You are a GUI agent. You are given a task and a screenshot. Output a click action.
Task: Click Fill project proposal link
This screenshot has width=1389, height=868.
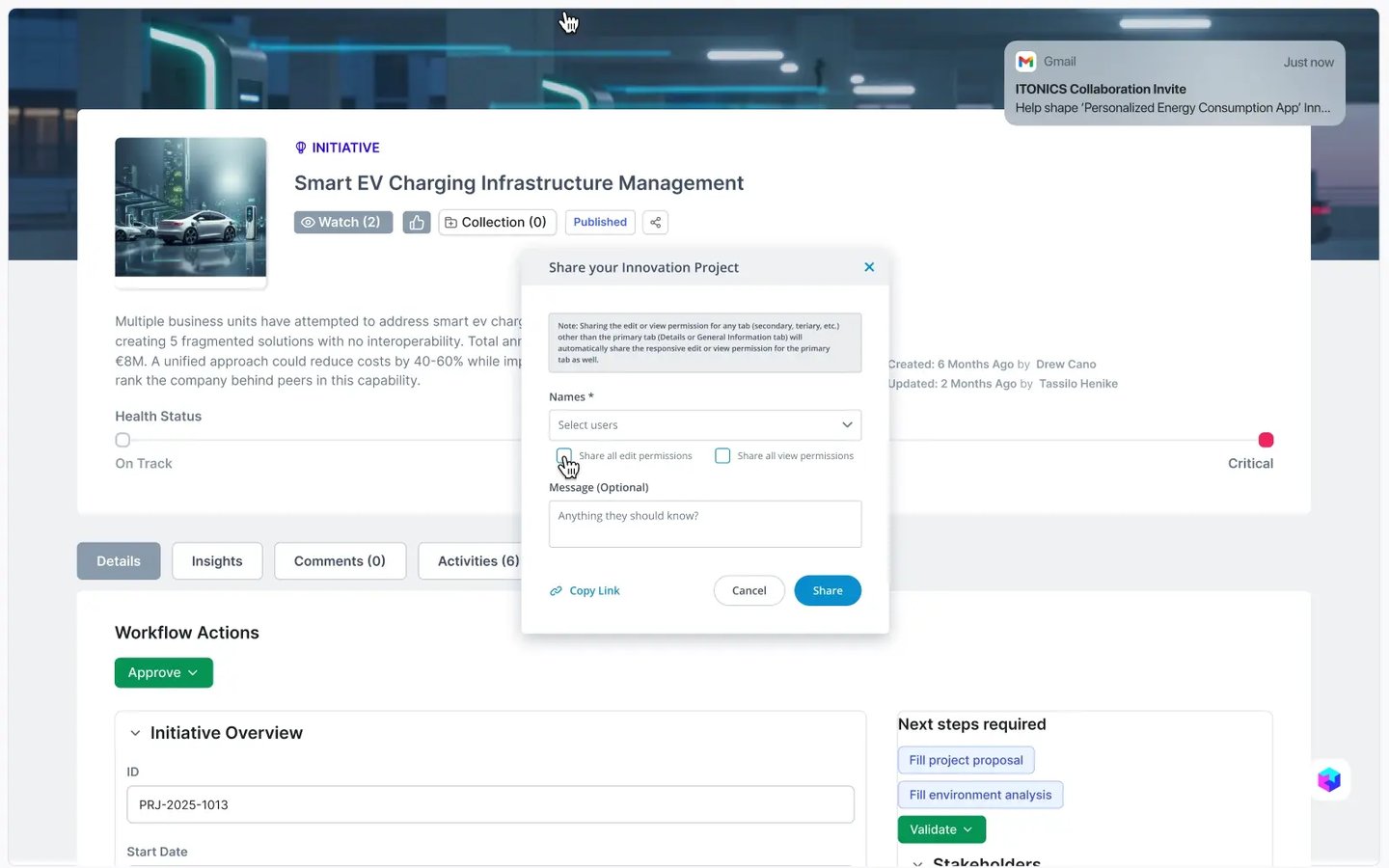pyautogui.click(x=967, y=760)
